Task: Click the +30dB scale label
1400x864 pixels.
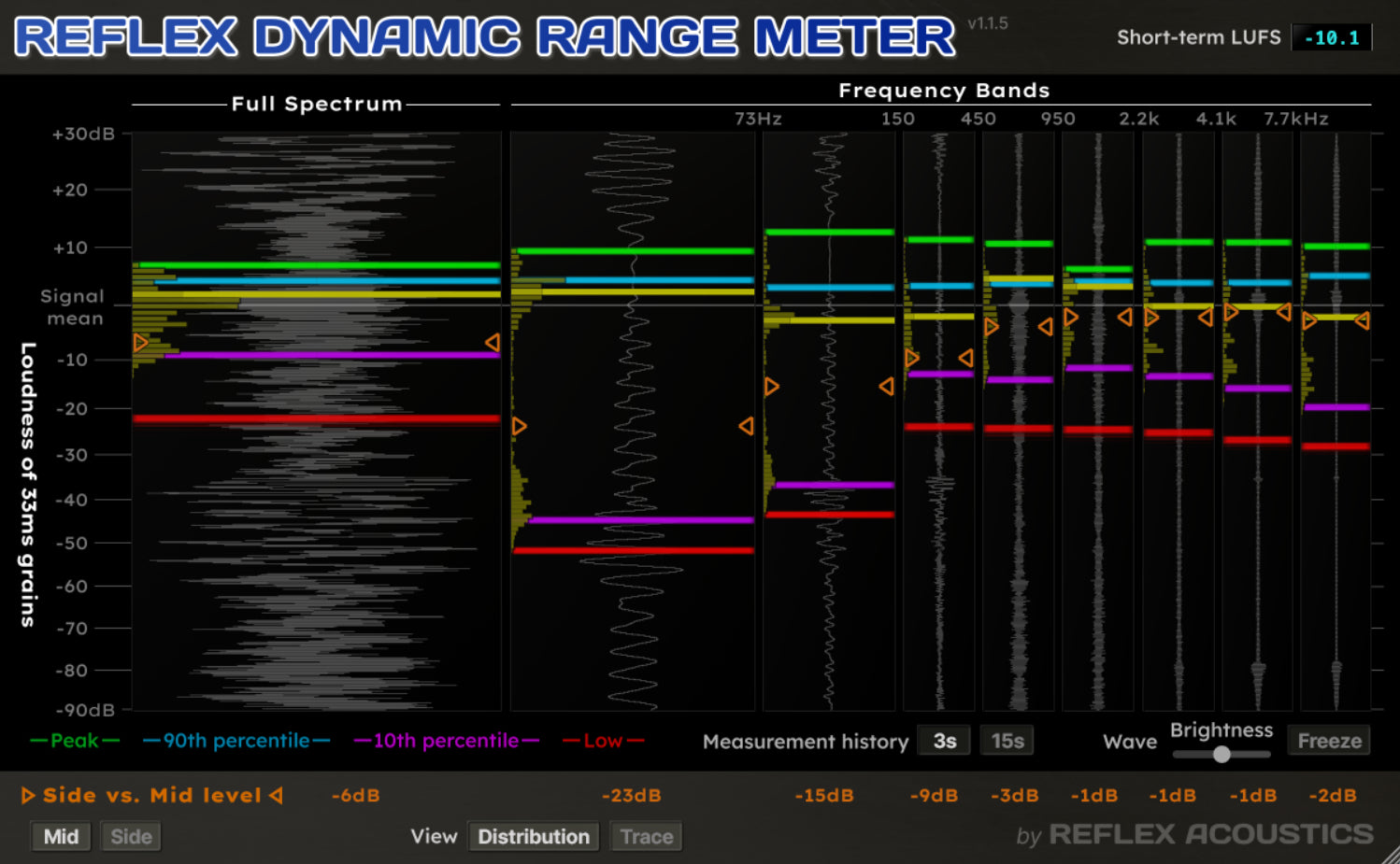Action: (x=83, y=134)
